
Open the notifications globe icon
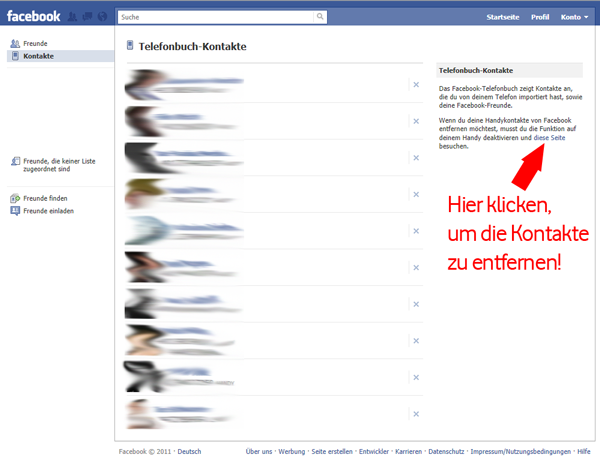[101, 17]
